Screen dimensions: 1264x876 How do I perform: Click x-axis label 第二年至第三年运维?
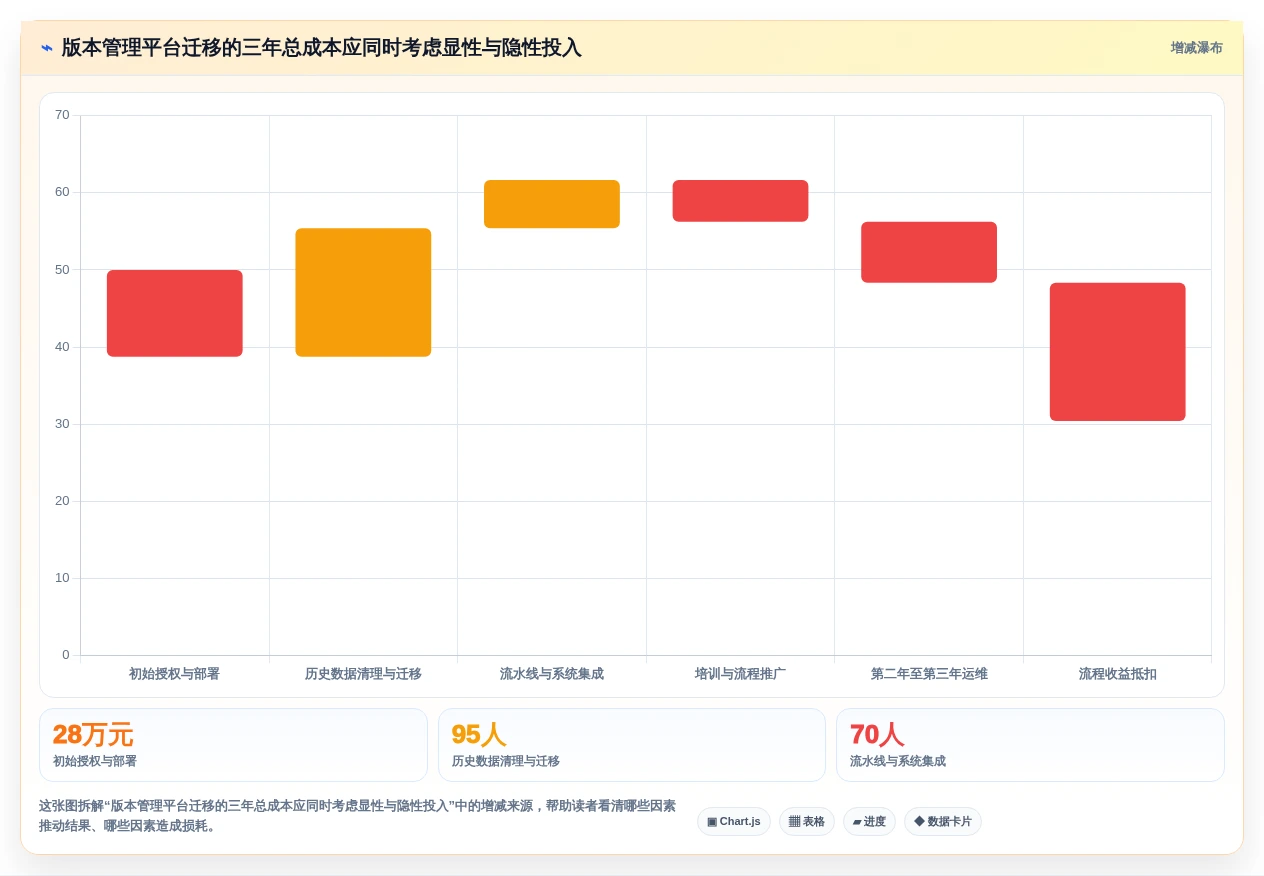[929, 674]
